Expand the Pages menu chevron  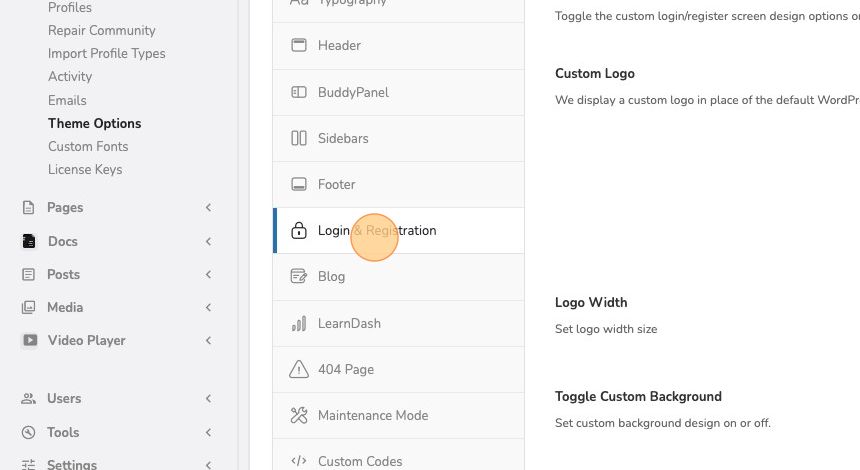[208, 207]
